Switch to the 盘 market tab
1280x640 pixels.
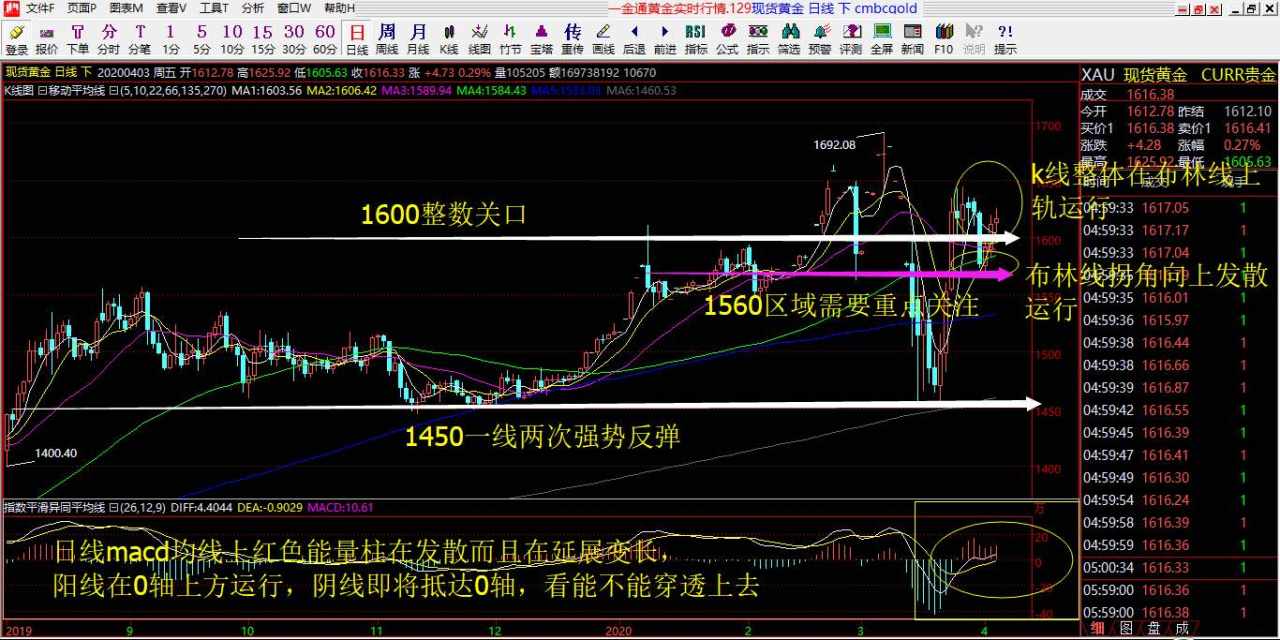point(1154,628)
